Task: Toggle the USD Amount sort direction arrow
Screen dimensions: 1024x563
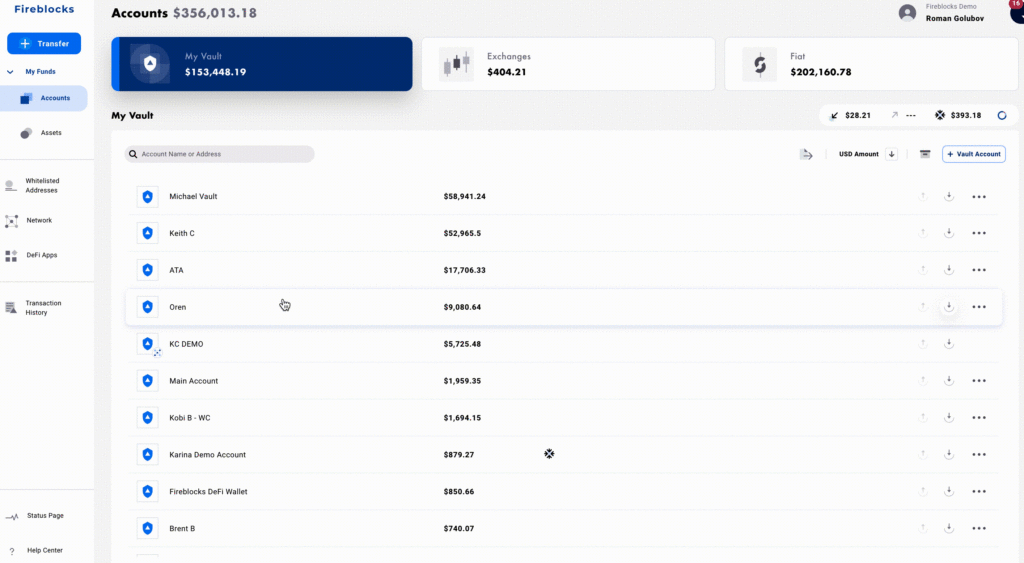Action: point(891,154)
